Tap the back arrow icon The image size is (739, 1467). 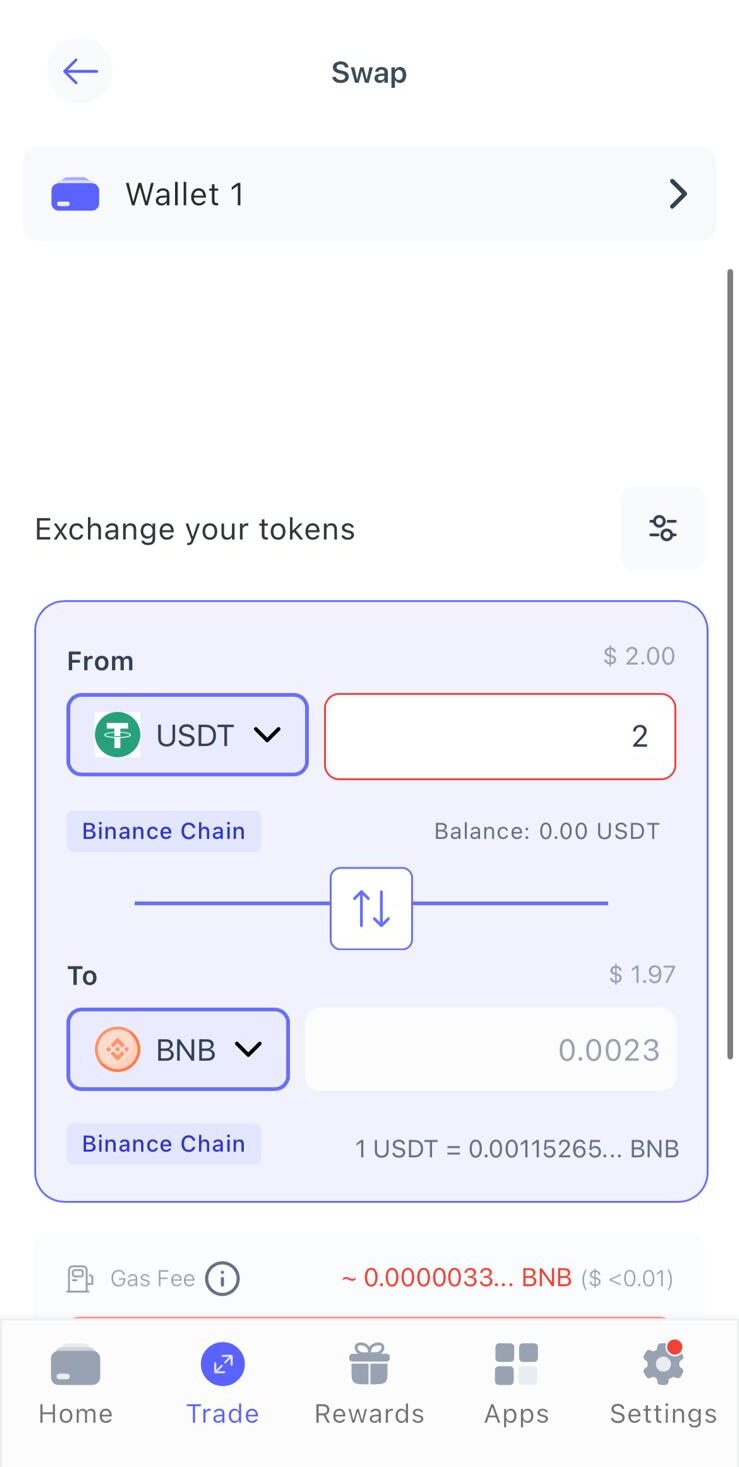[80, 71]
